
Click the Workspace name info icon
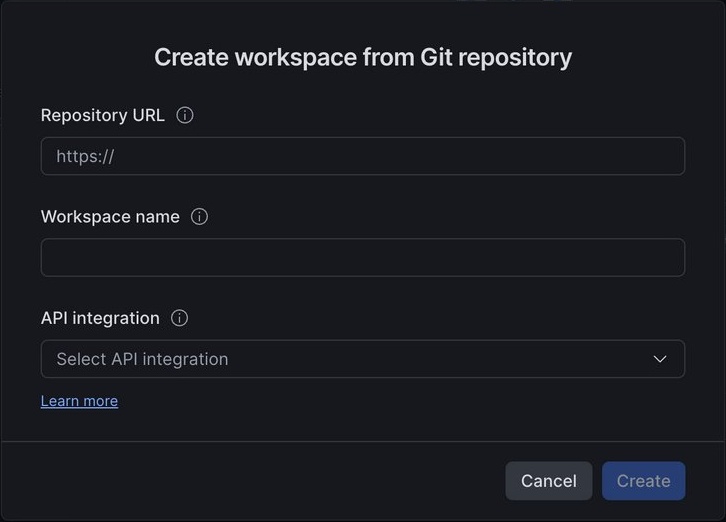[x=200, y=216]
